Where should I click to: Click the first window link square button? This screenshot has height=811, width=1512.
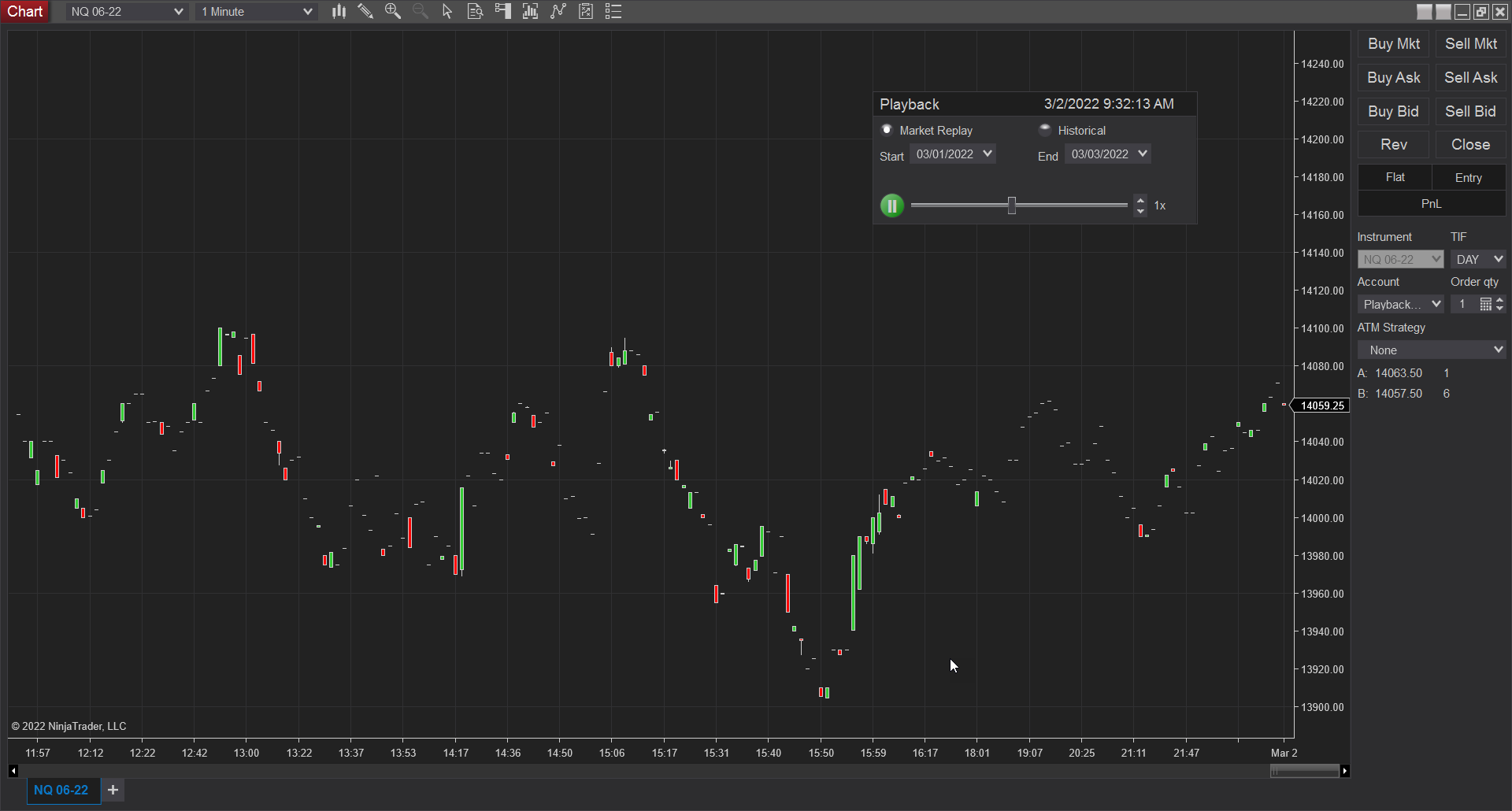[1425, 12]
